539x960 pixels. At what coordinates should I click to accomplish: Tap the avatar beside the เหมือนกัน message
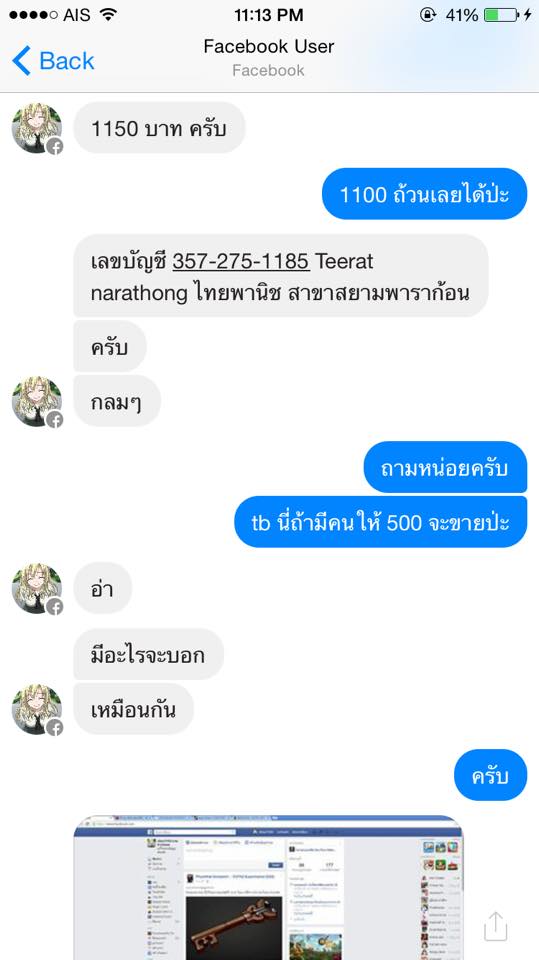coord(37,710)
